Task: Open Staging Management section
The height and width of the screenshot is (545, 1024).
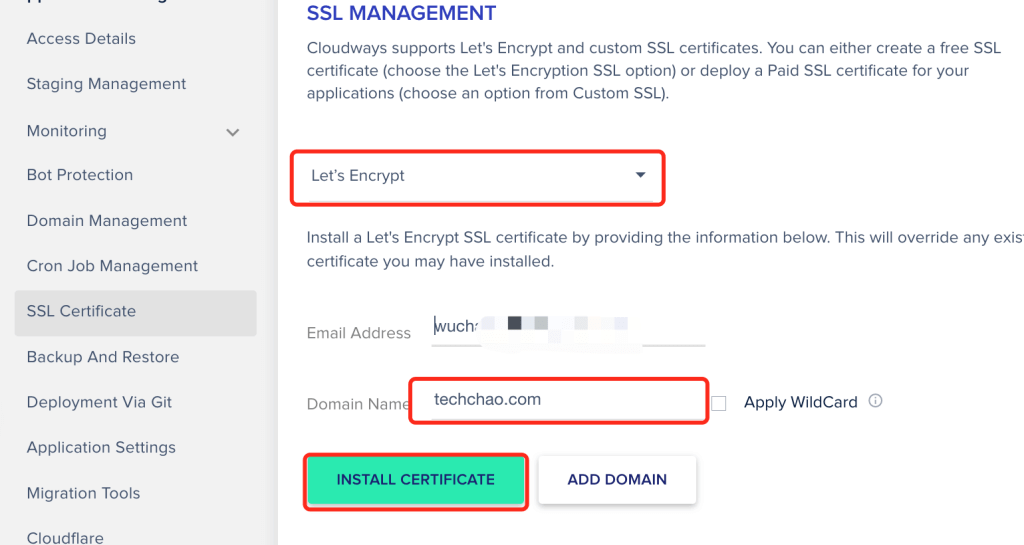Action: (106, 84)
